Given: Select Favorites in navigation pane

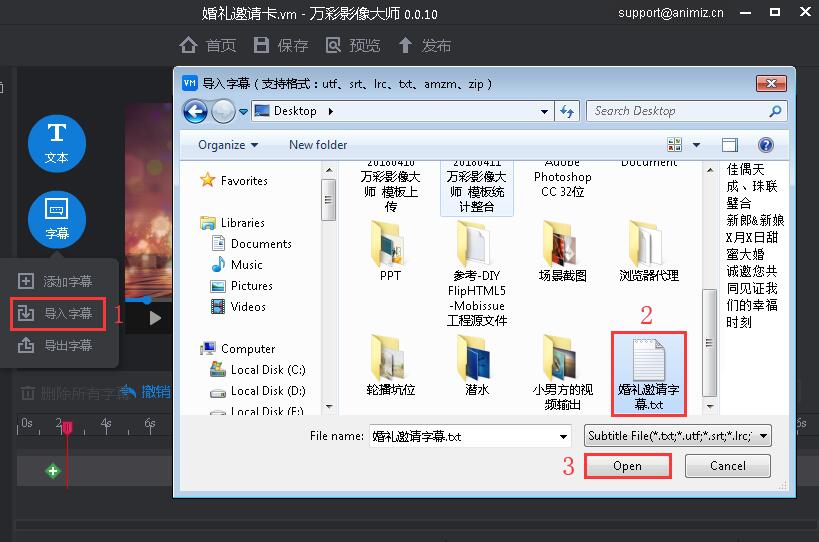Looking at the screenshot, I should (x=234, y=181).
